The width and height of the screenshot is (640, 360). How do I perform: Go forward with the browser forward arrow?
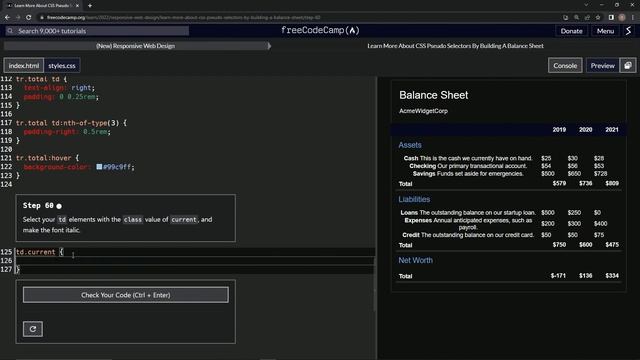click(18, 18)
